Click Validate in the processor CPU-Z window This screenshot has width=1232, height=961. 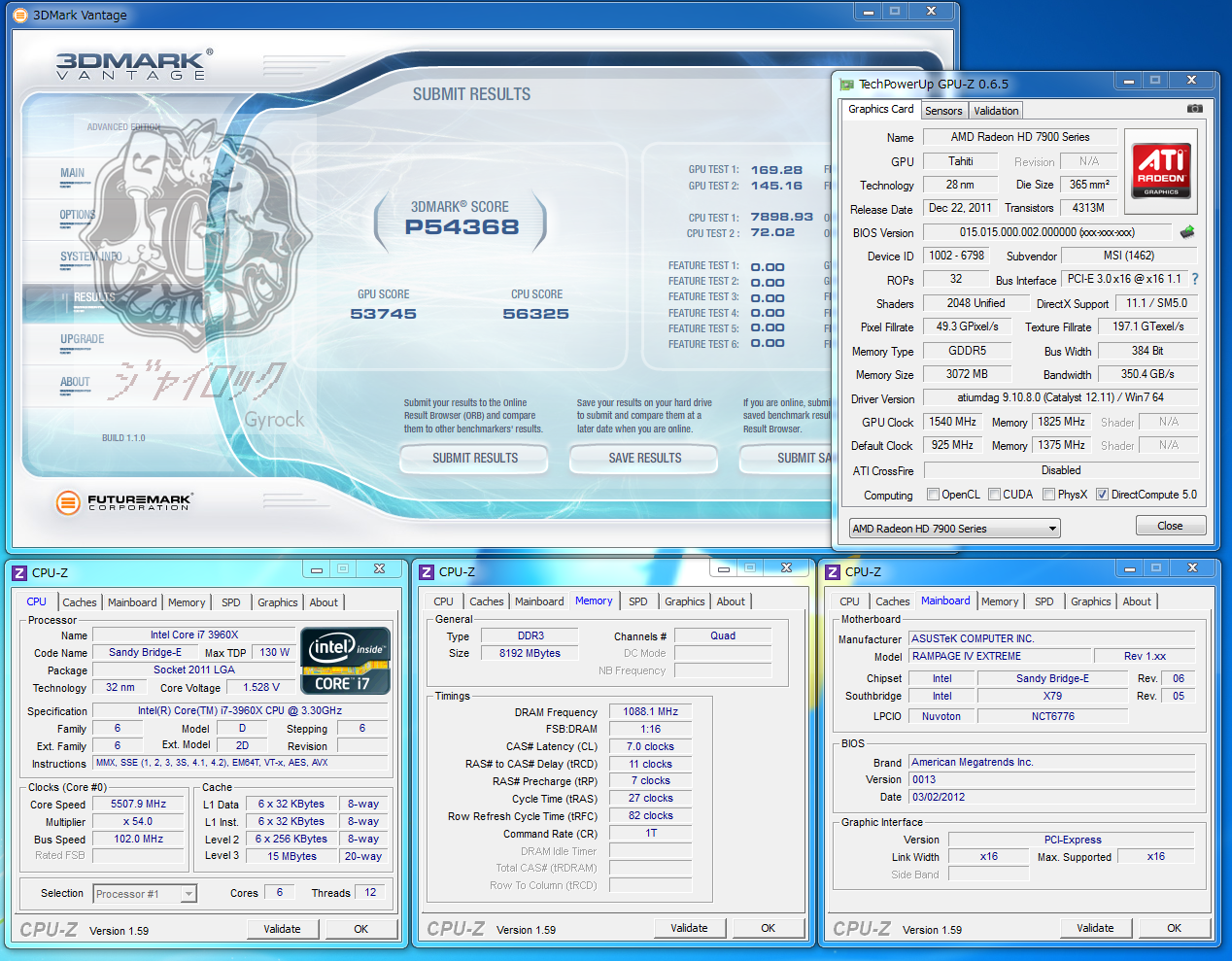[282, 929]
